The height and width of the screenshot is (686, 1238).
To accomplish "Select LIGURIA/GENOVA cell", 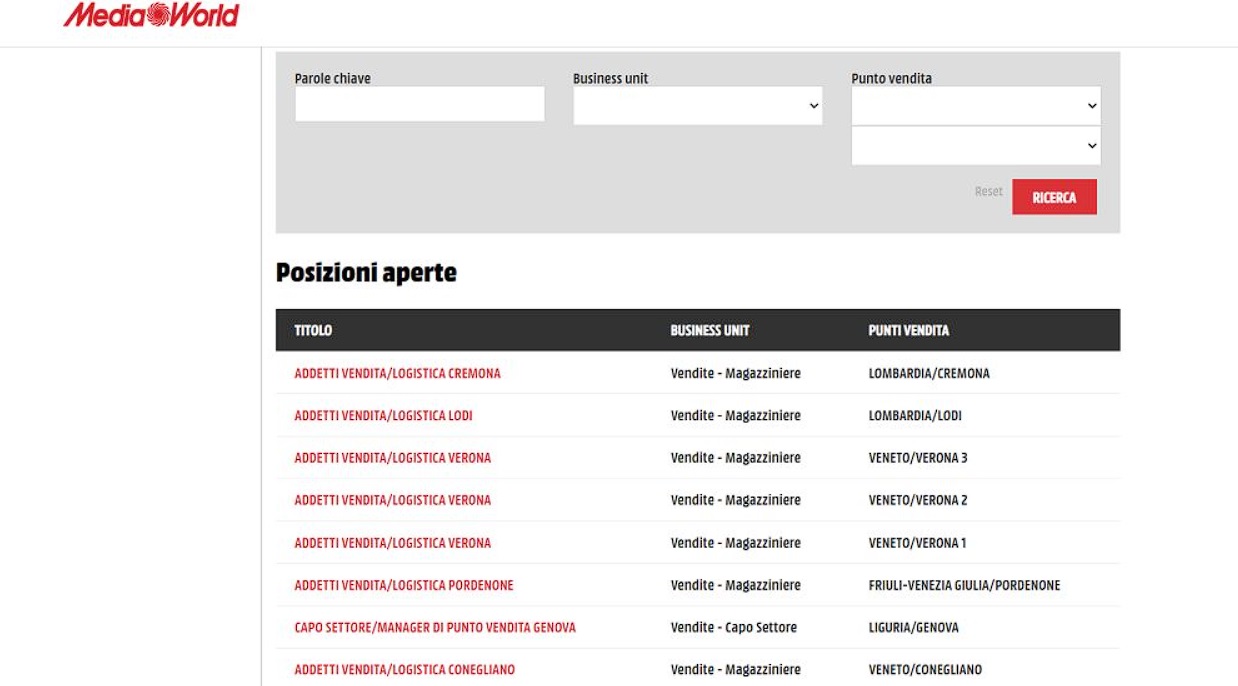I will click(x=913, y=628).
